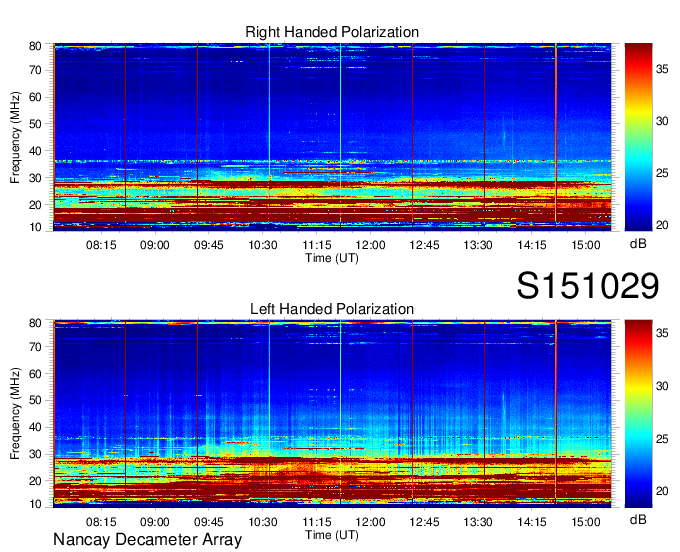Click the bottom plot's color bar
The width and height of the screenshot is (680, 552).
pos(638,414)
